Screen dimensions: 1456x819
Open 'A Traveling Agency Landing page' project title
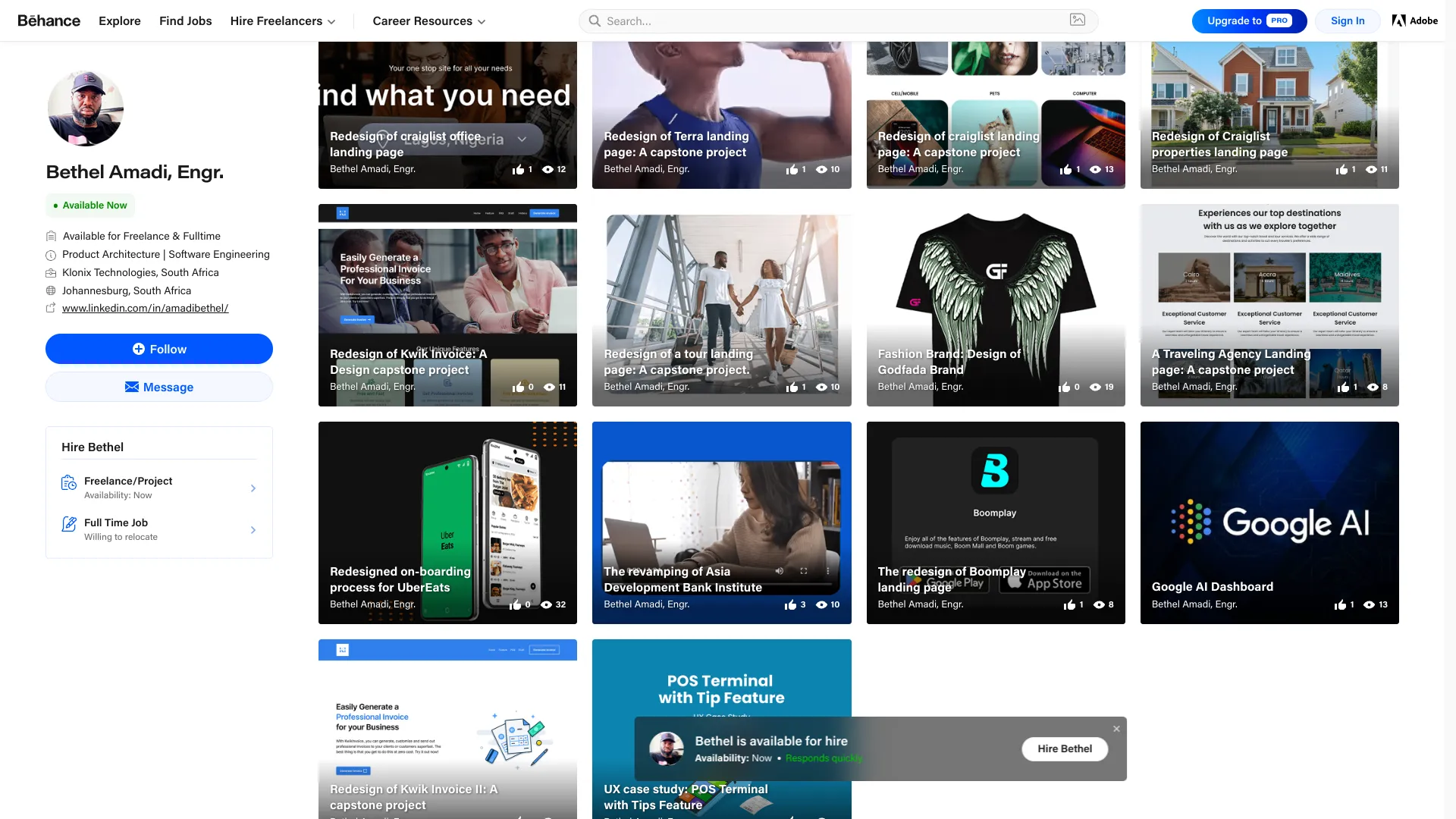(1231, 362)
